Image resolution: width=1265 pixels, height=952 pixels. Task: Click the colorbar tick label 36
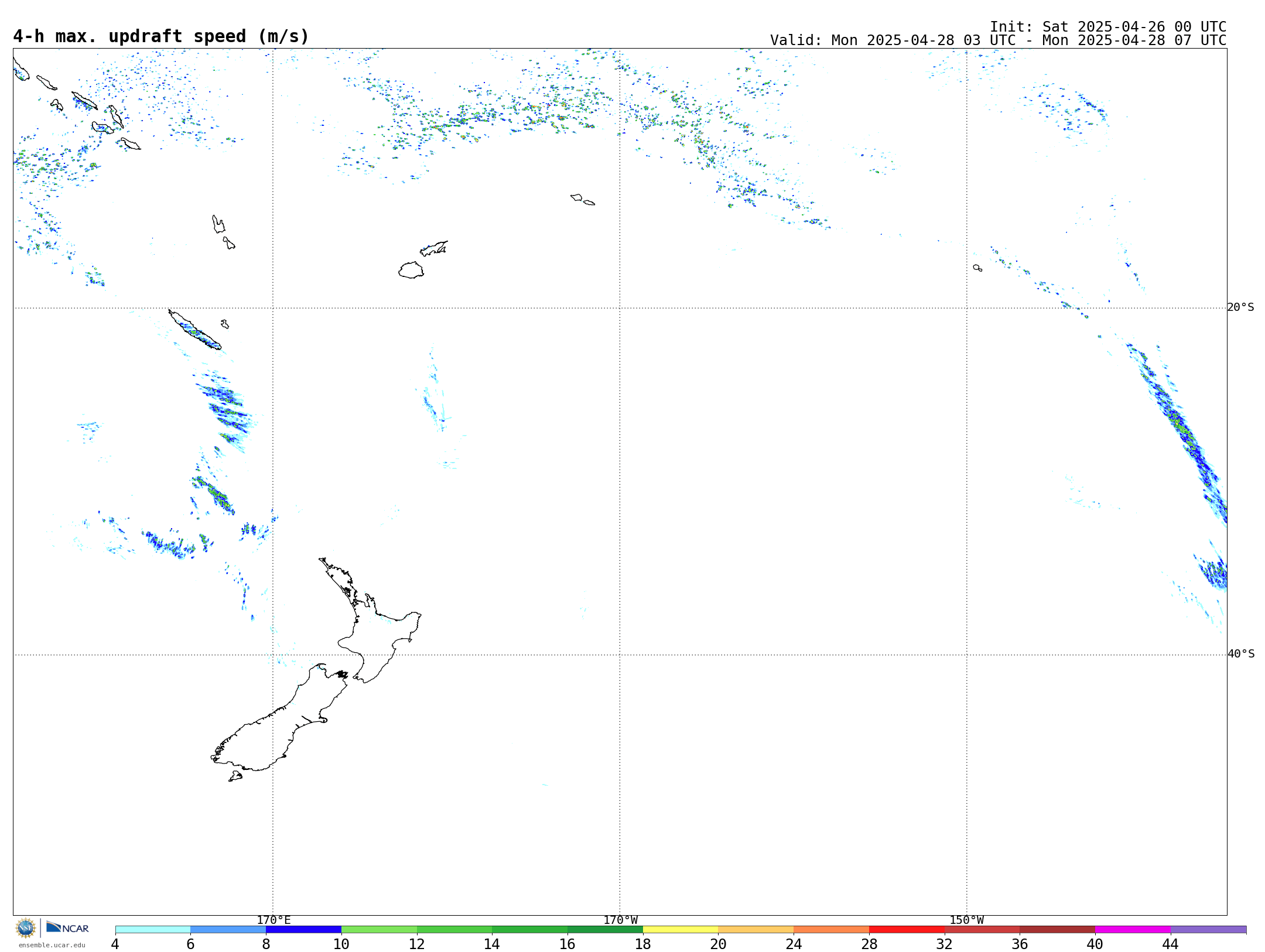pos(1020,944)
